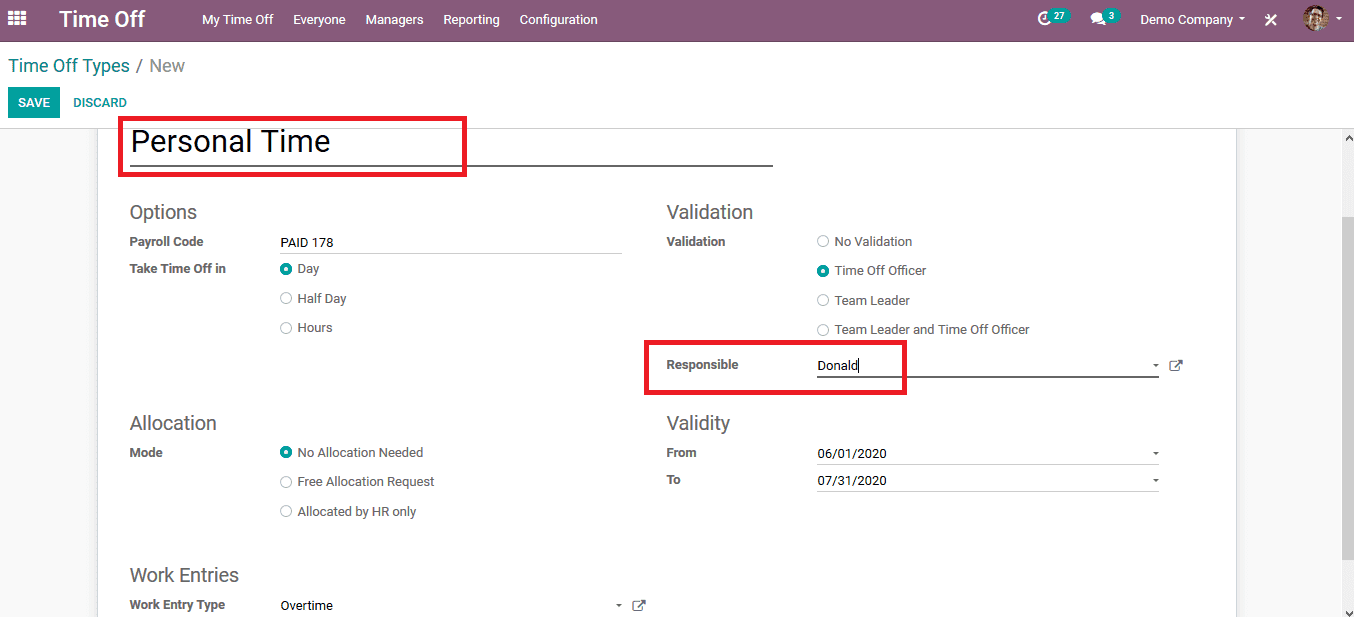The height and width of the screenshot is (617, 1355).
Task: Choose Team Leader validation
Action: coord(823,300)
